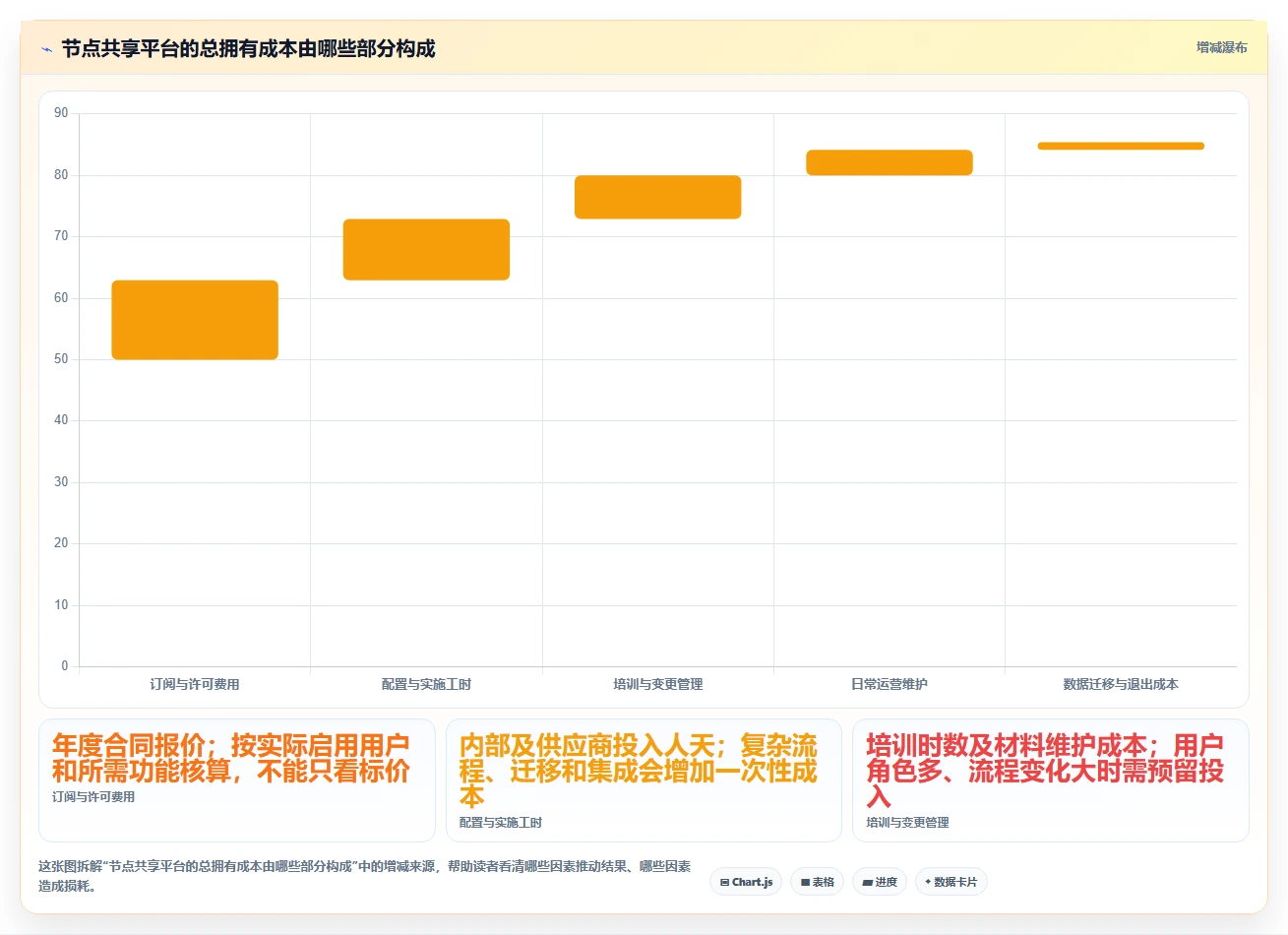Open the red 培训时数及材料维护成本 data card
Screen dimensions: 1288x935
click(1051, 780)
